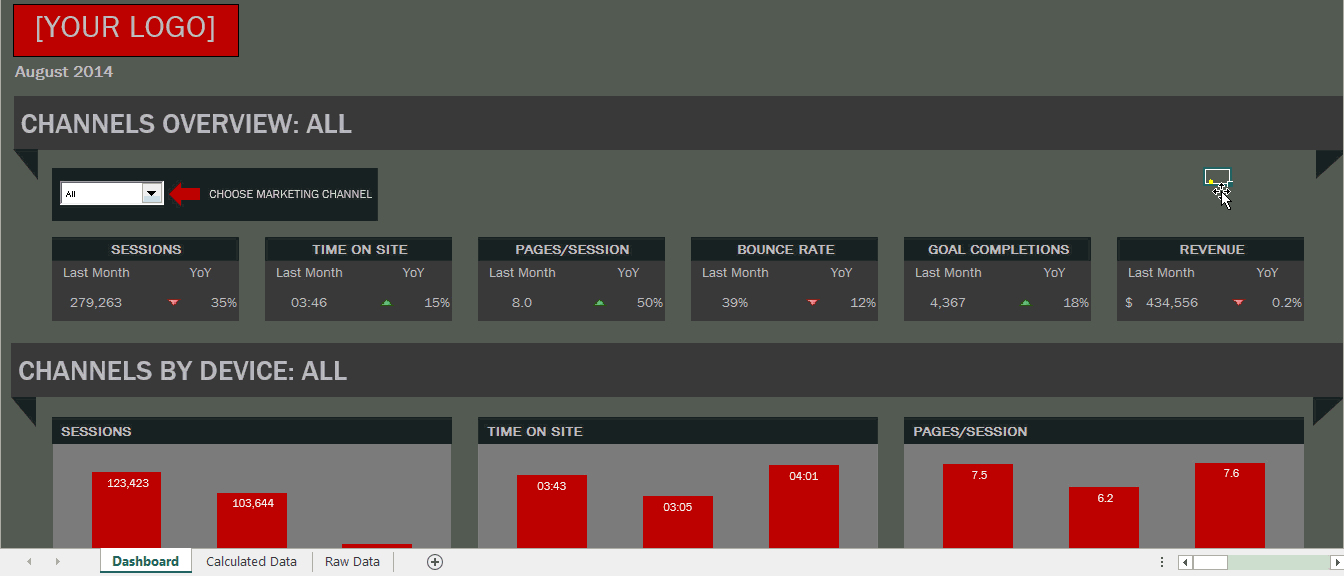The width and height of the screenshot is (1344, 576).
Task: Select Goal Completions YoY 18%
Action: click(x=1076, y=302)
